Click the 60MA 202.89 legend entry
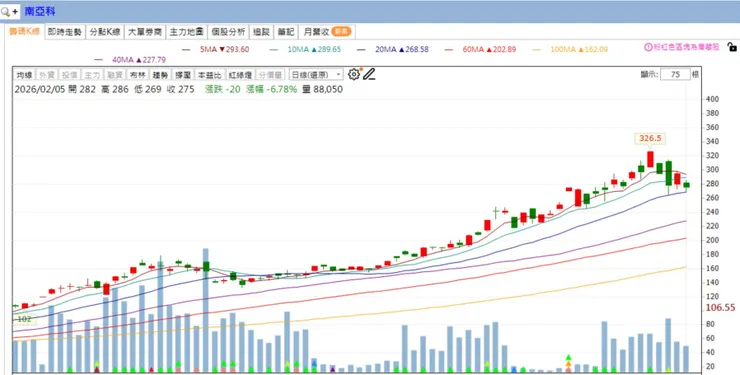740x375 pixels. click(480, 49)
